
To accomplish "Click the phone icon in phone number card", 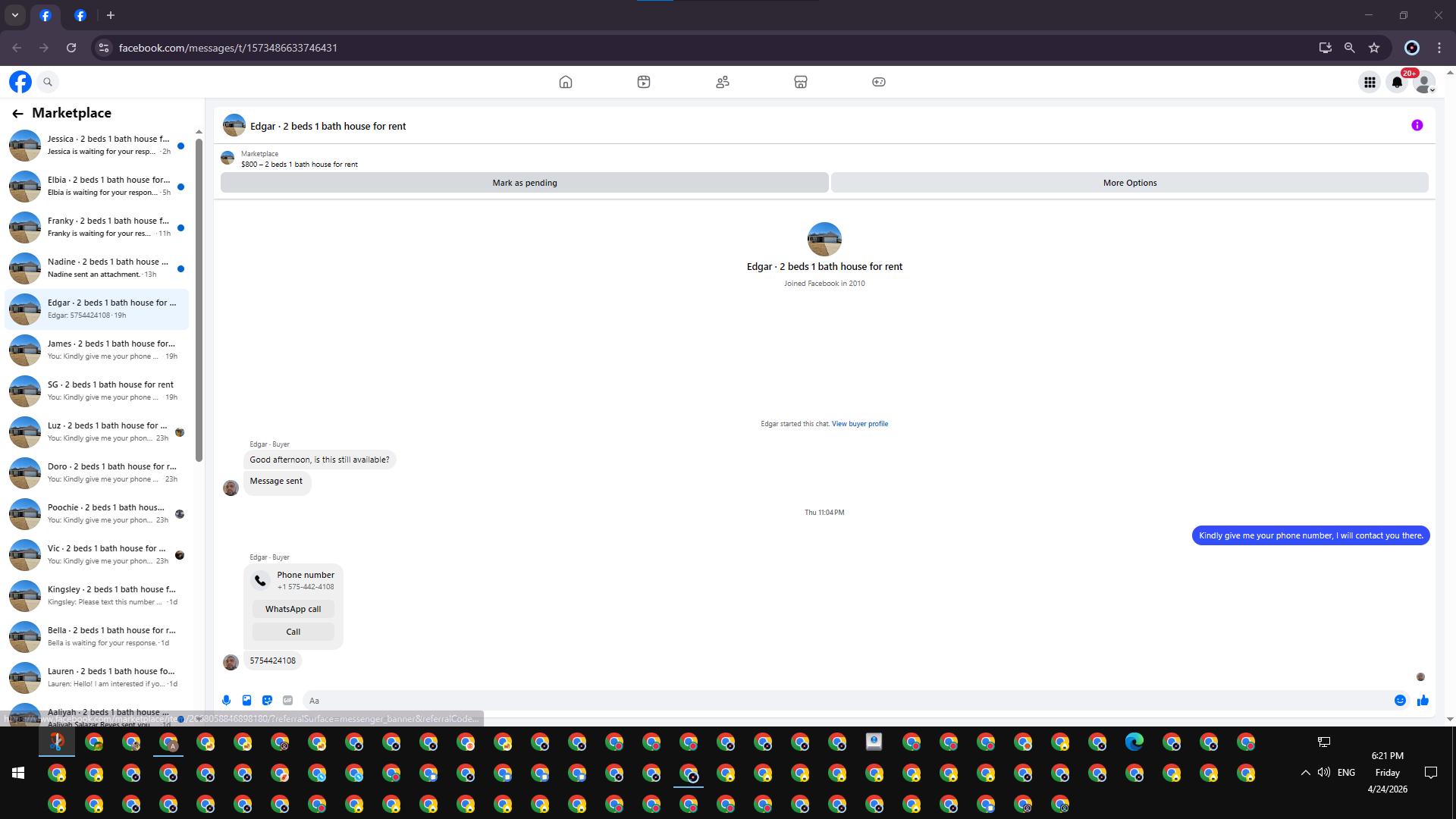I will pos(260,581).
